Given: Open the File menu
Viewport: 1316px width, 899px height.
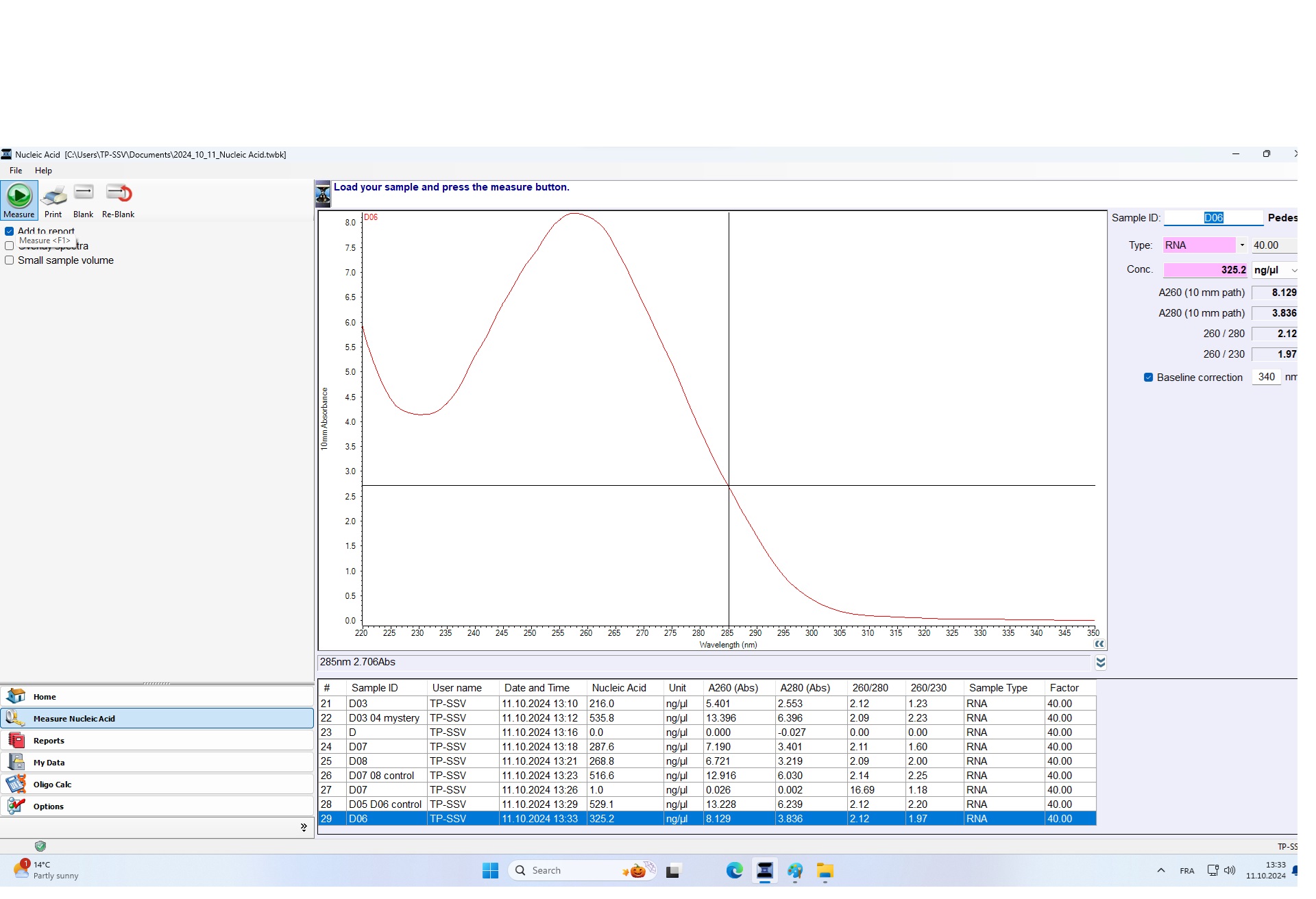Looking at the screenshot, I should [16, 171].
